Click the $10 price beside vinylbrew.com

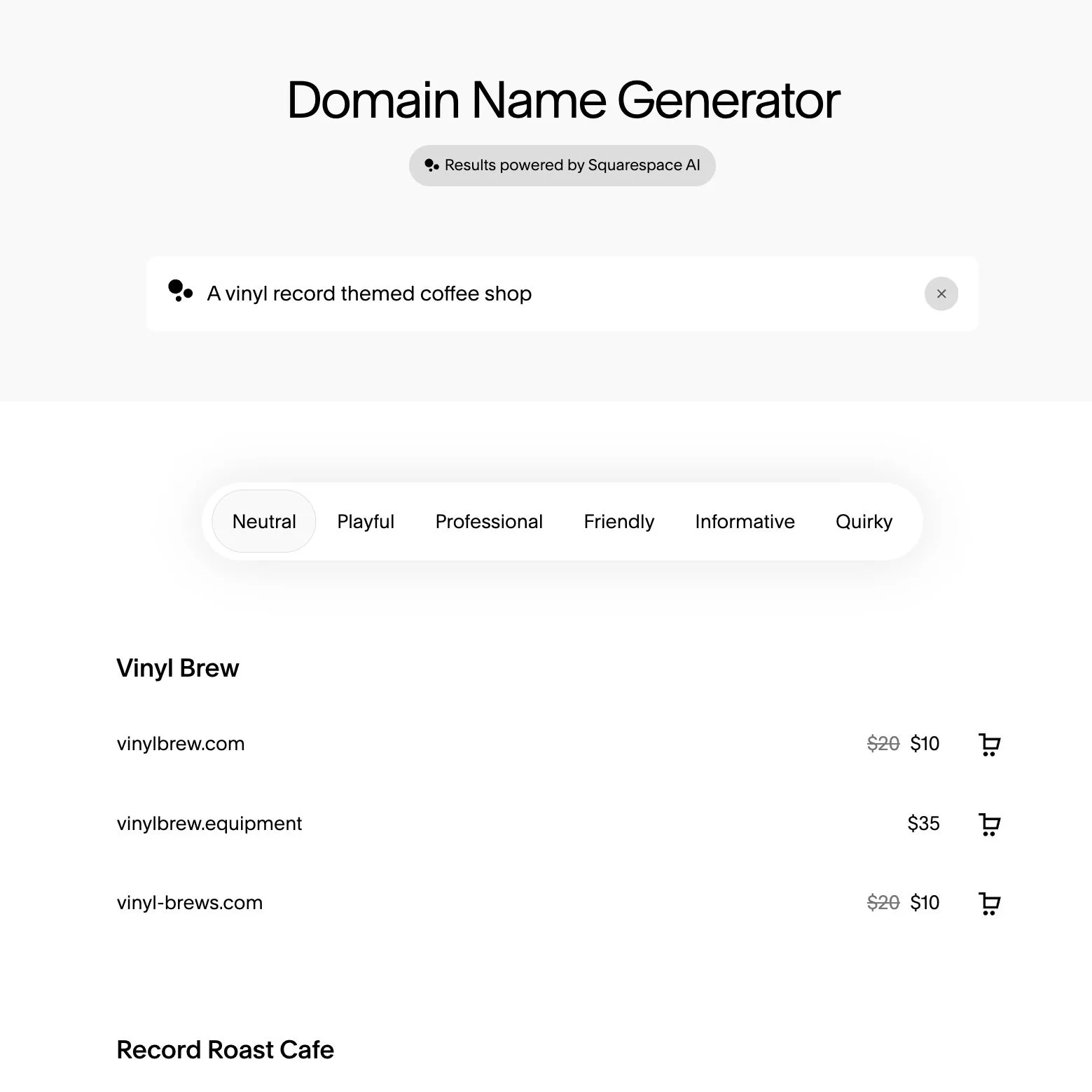[925, 744]
